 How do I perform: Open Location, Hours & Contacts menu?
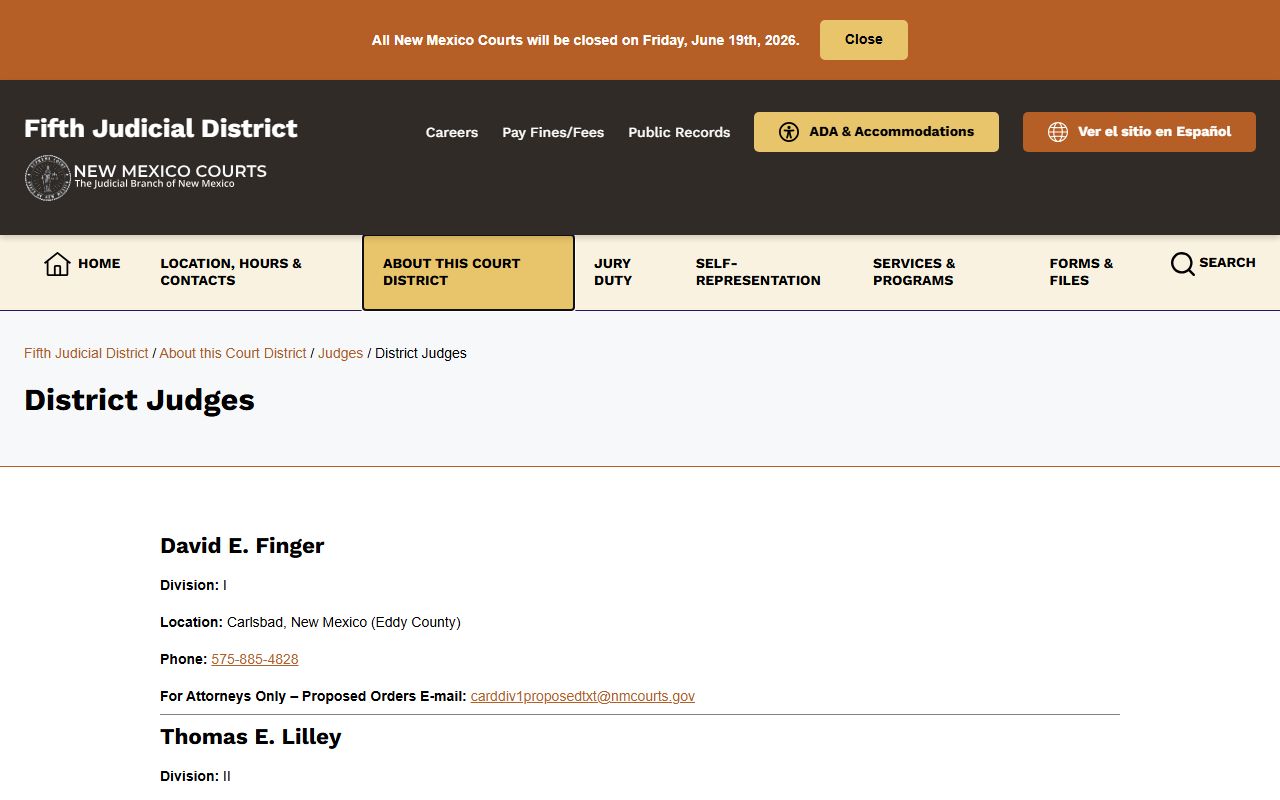coord(231,272)
